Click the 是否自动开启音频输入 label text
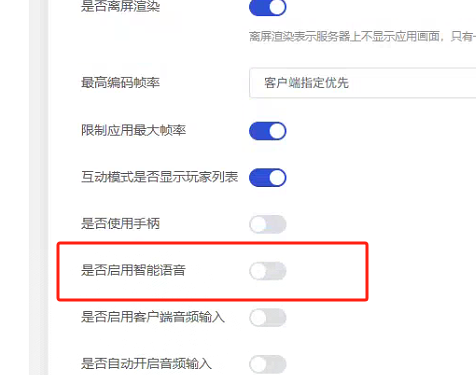This screenshot has height=375, width=476. 146,364
